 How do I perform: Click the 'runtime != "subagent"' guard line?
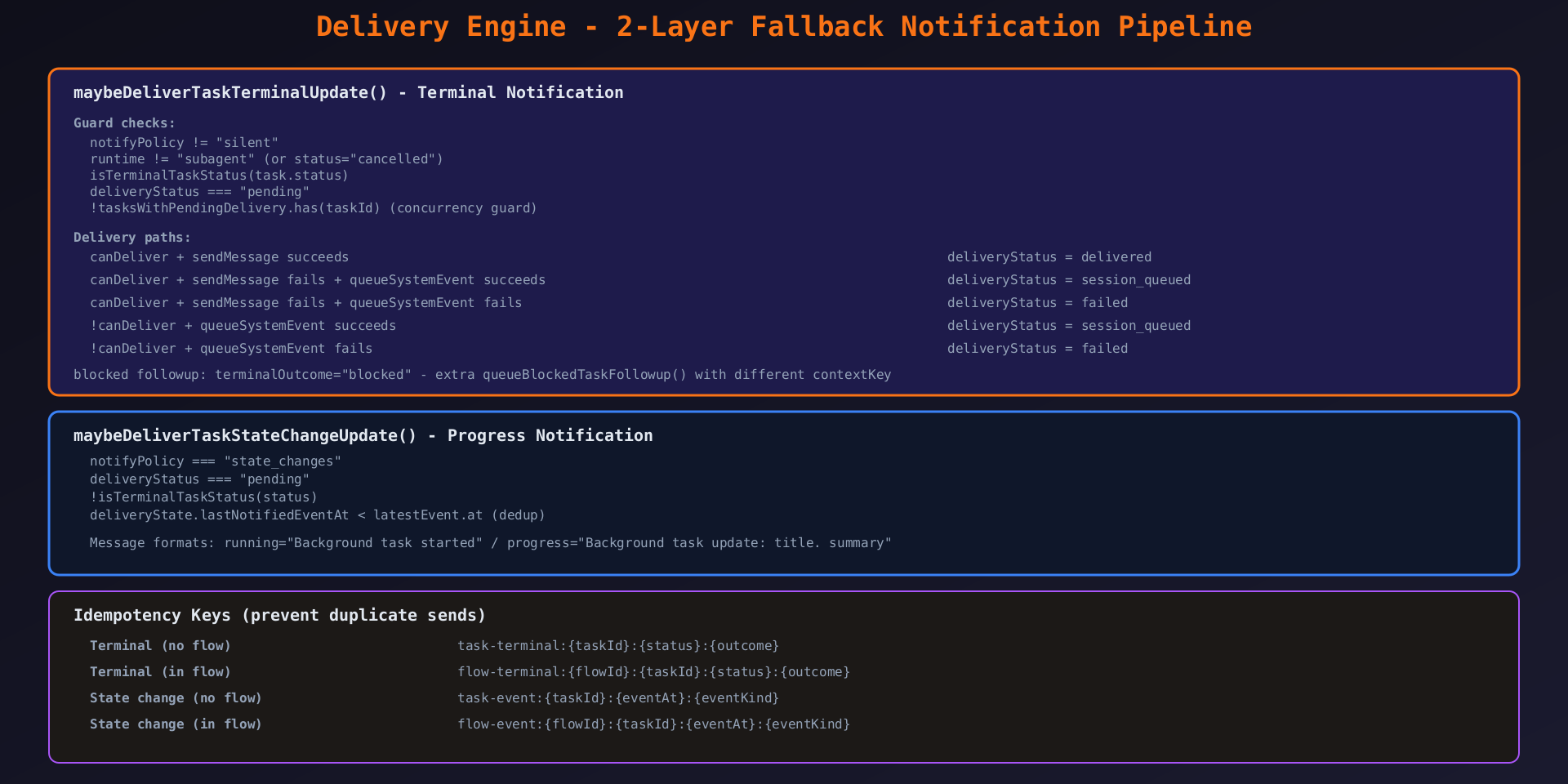pos(266,158)
